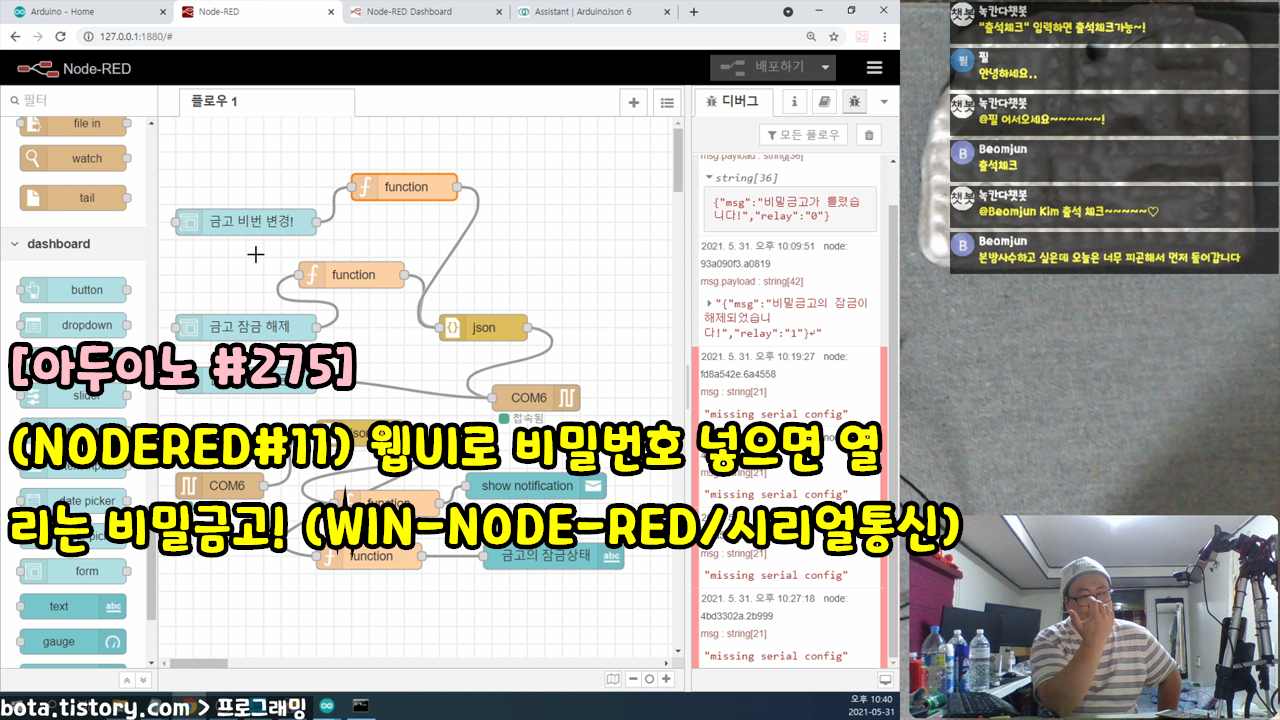This screenshot has width=1280, height=720.
Task: Open a new browser tab
Action: [694, 12]
